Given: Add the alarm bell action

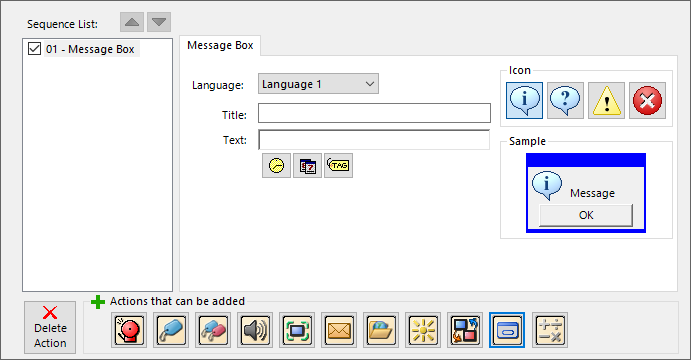Looking at the screenshot, I should [x=129, y=330].
